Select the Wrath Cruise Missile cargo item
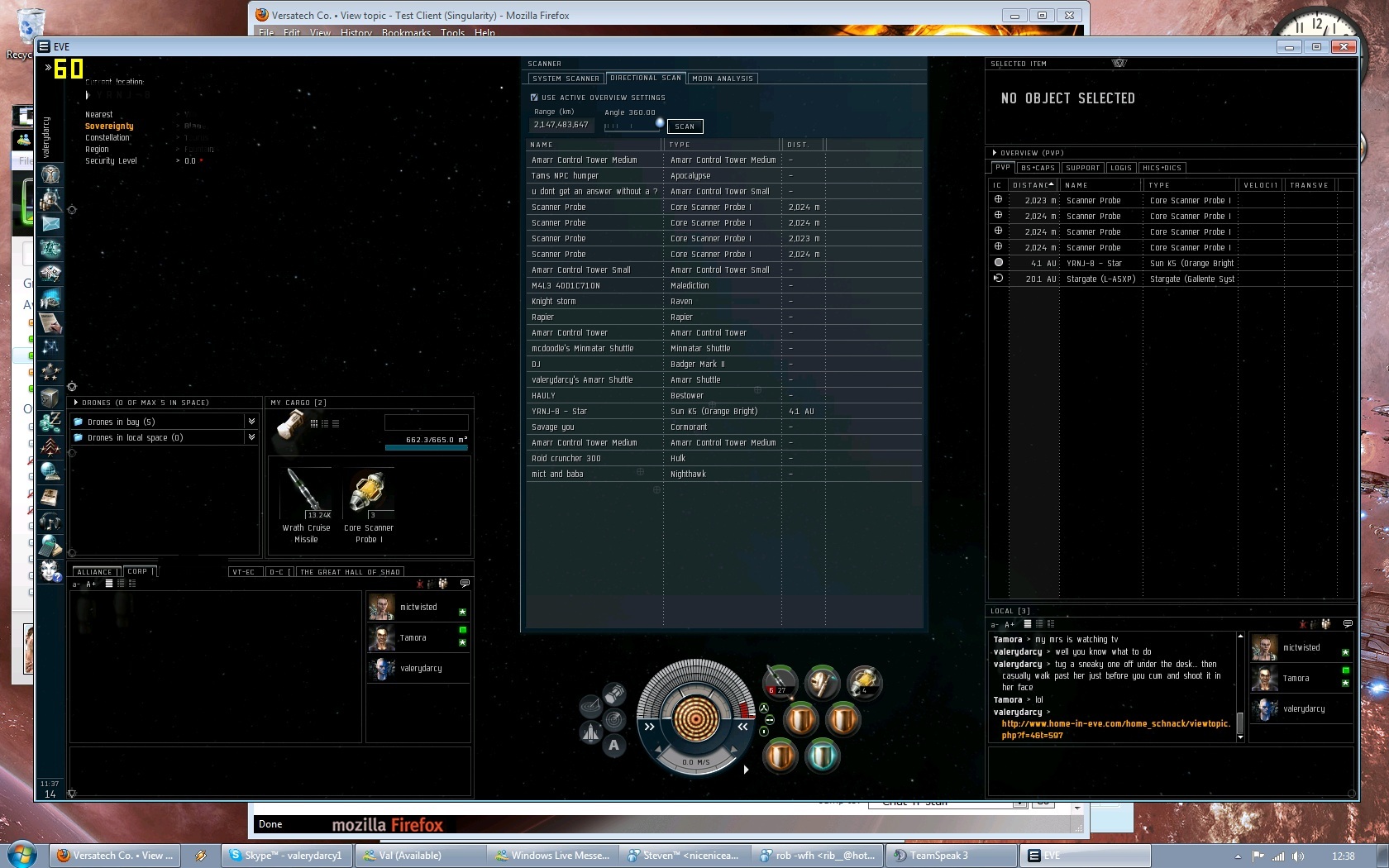Image resolution: width=1389 pixels, height=868 pixels. coord(306,507)
